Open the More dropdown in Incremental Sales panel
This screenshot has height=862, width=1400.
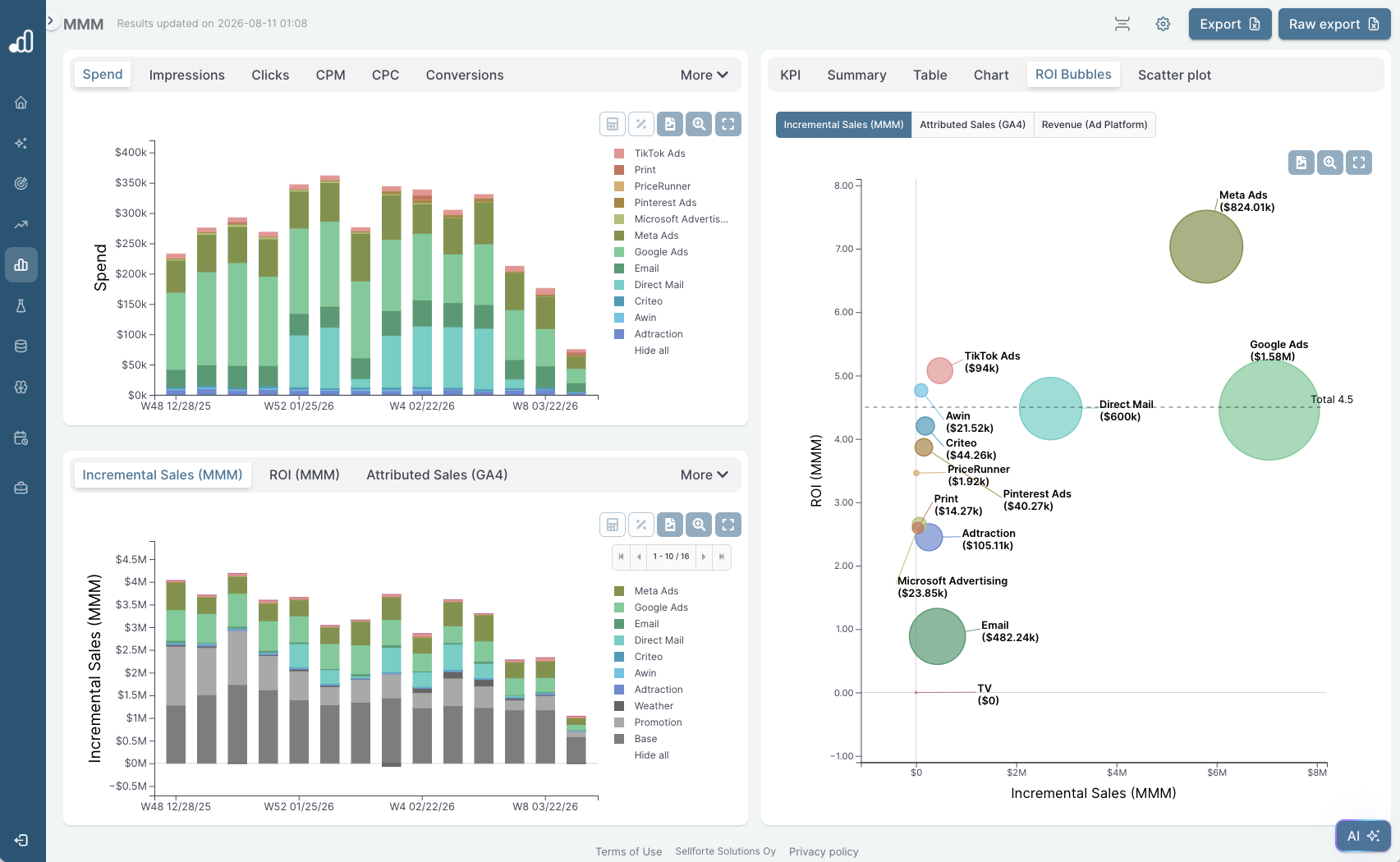(705, 475)
